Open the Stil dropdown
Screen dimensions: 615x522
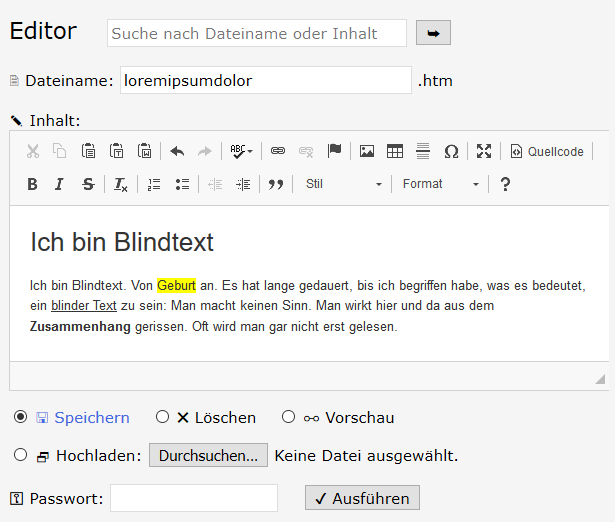click(343, 184)
